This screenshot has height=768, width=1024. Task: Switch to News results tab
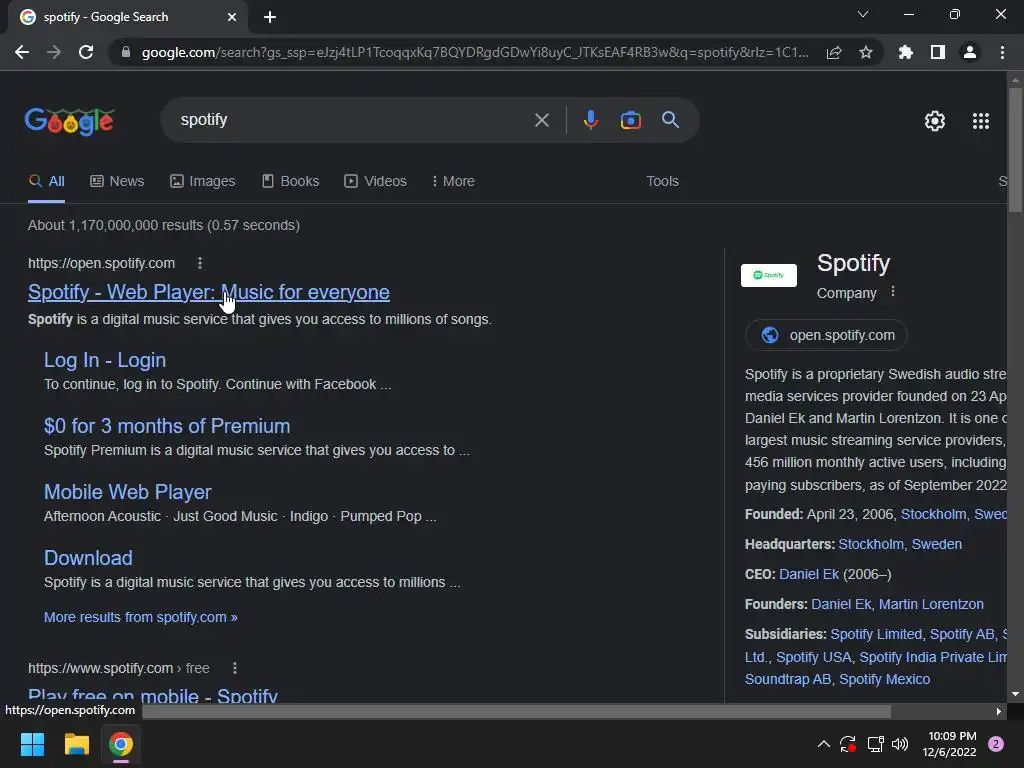pos(117,181)
